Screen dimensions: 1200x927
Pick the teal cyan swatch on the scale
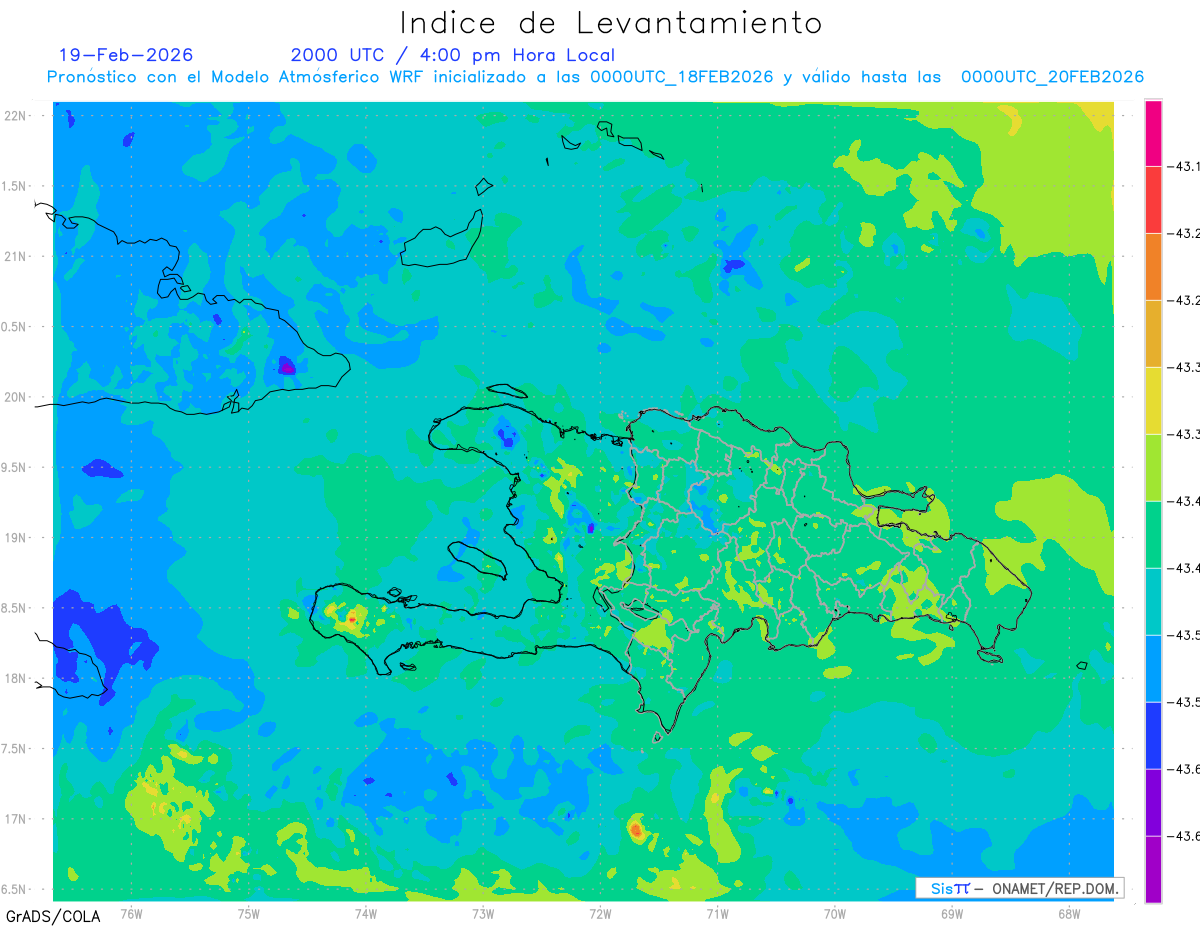click(x=1153, y=602)
